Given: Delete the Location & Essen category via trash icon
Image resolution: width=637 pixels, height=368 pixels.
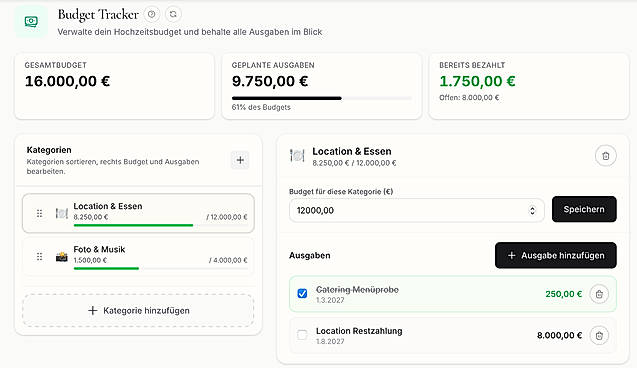Looking at the screenshot, I should click(606, 156).
